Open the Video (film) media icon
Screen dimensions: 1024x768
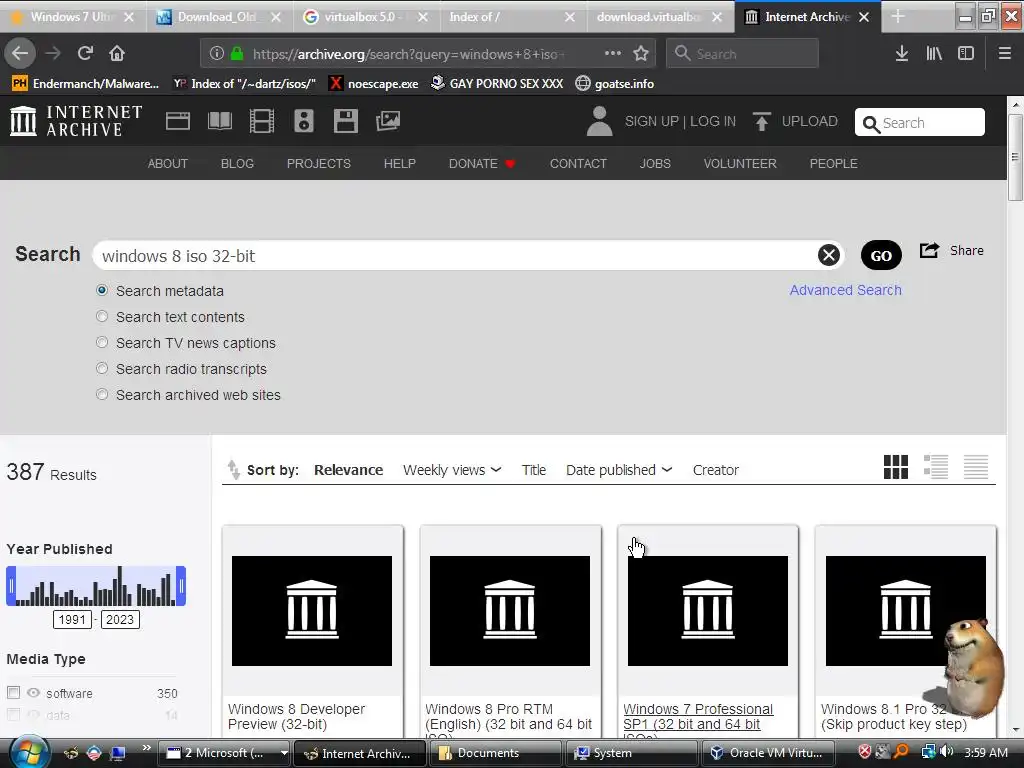pos(262,121)
